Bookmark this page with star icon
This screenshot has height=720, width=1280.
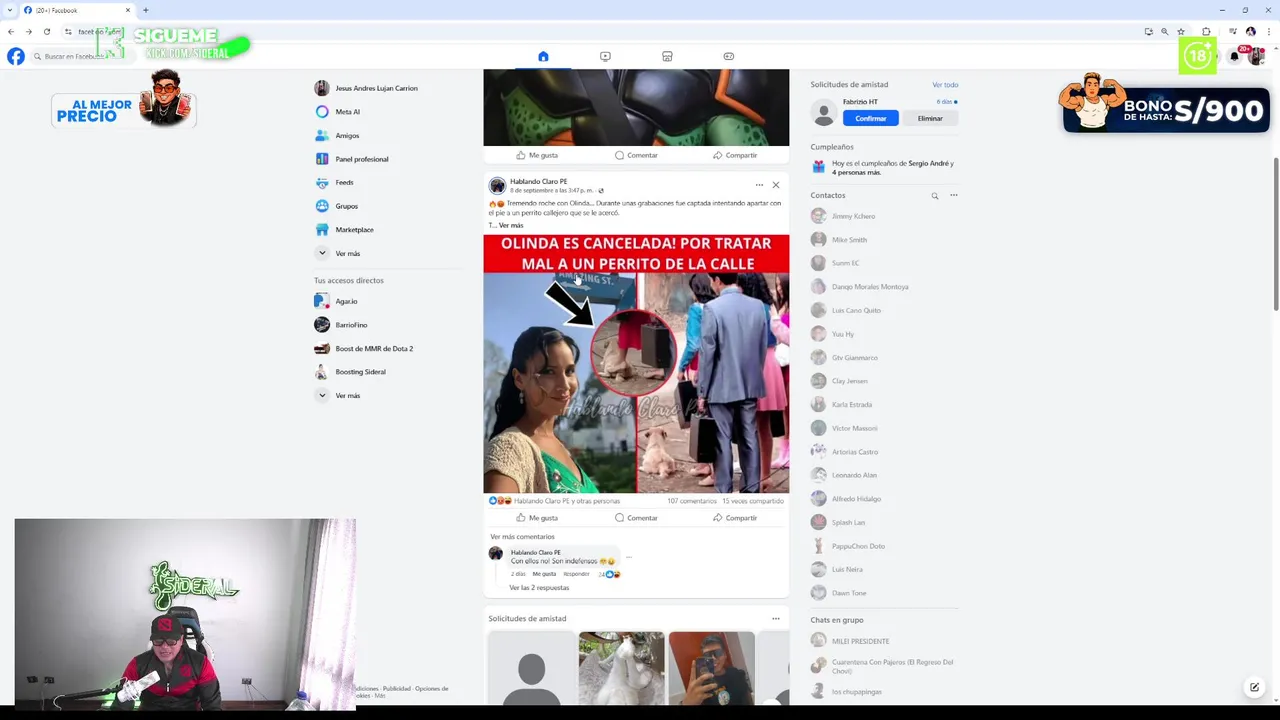point(1181,32)
